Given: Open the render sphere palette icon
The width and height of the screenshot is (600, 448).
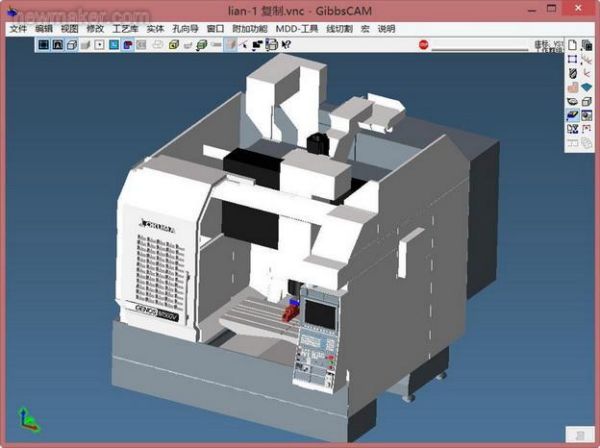Looking at the screenshot, I should (586, 115).
